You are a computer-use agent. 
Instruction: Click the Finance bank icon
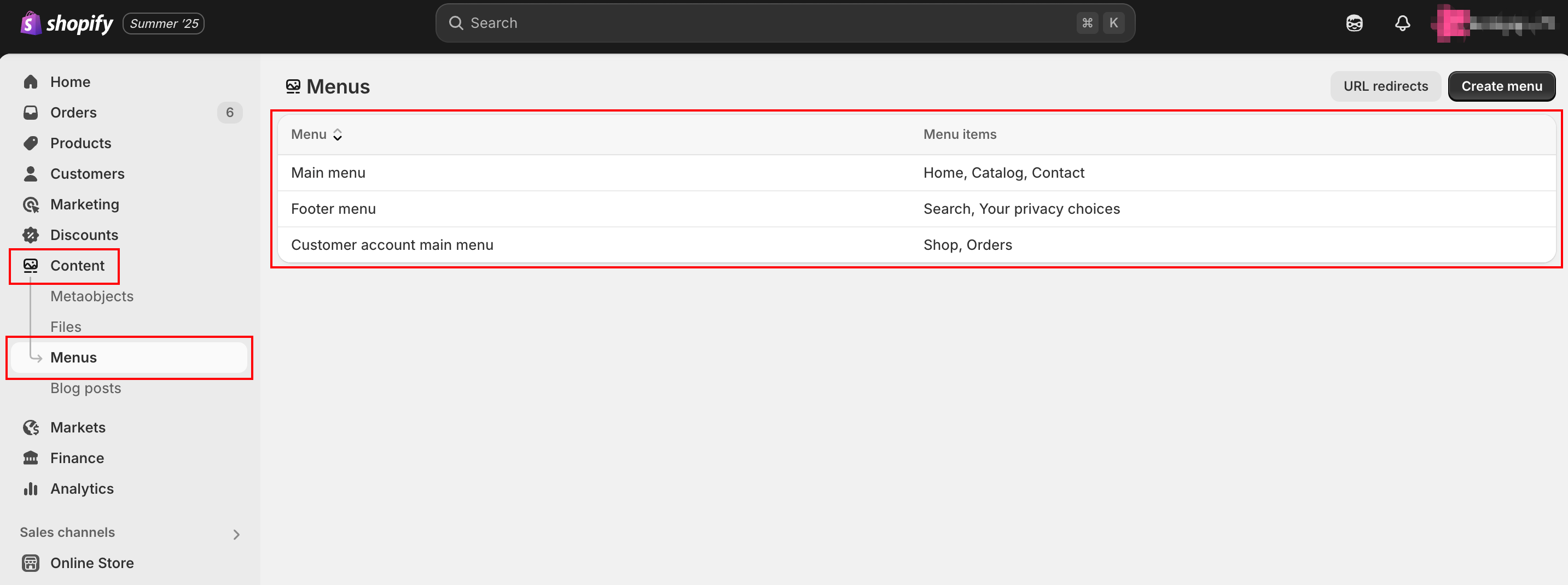(31, 458)
